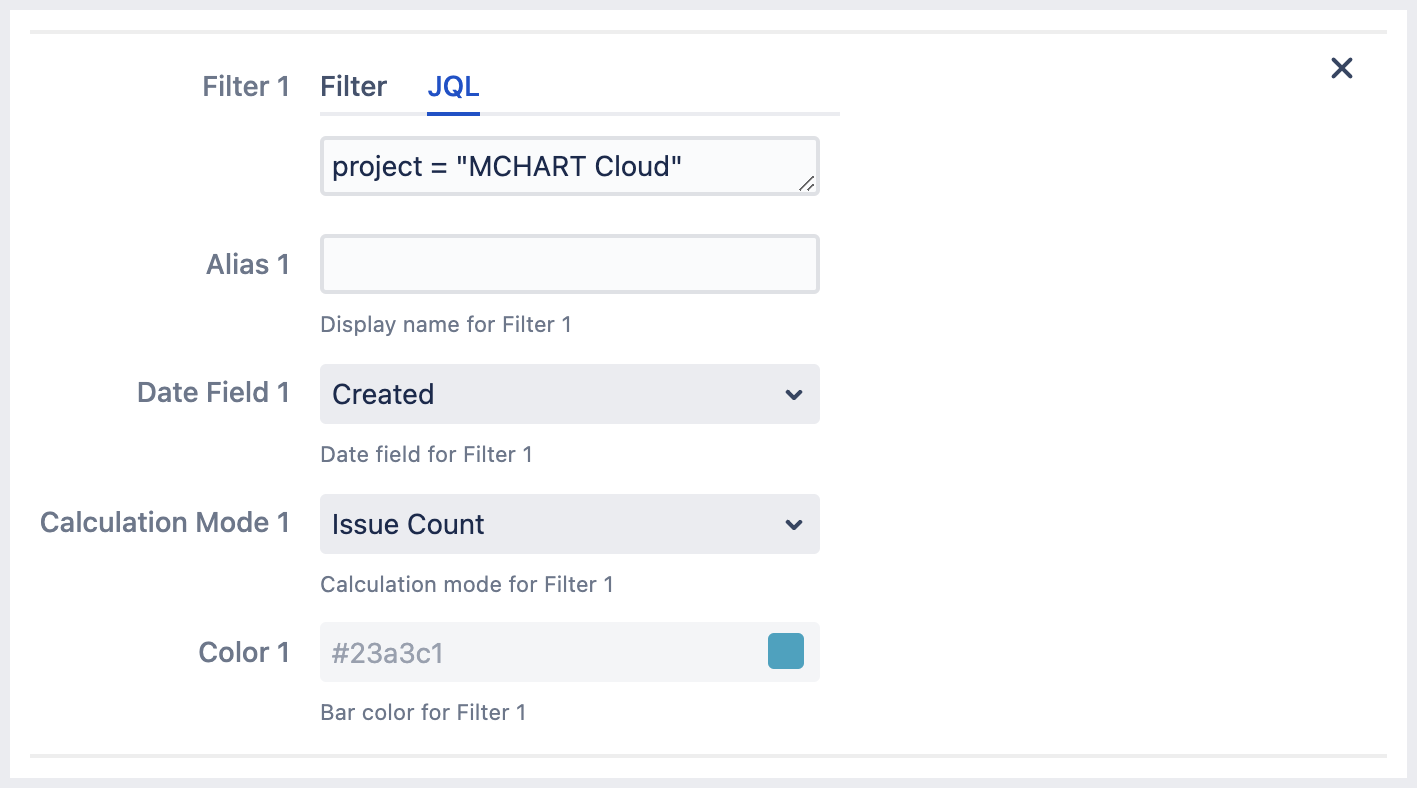
Task: Click the chevron arrow on Created dropdown
Action: (794, 394)
